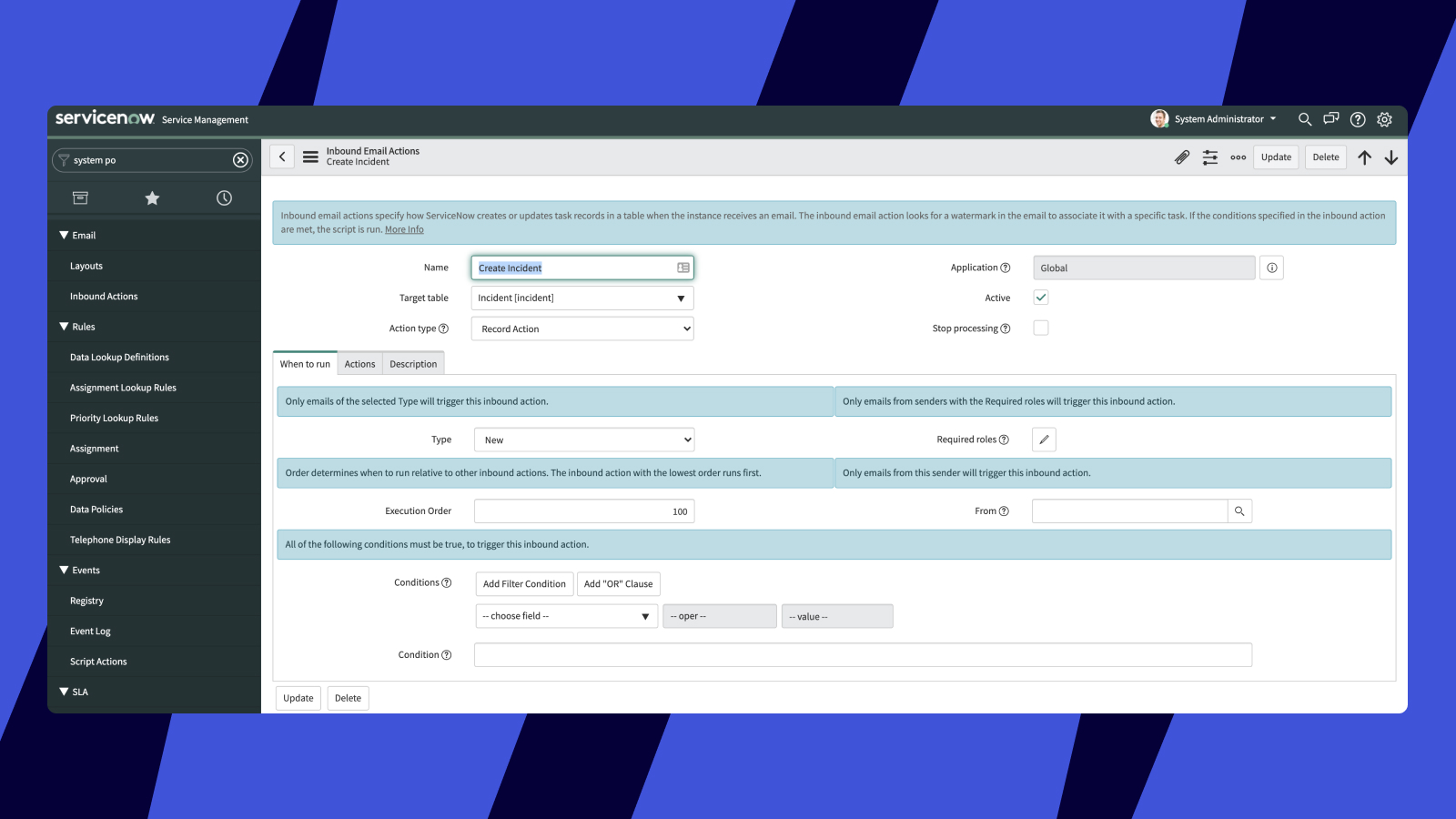Click the personalize form (sliders) icon
This screenshot has height=819, width=1456.
point(1210,157)
